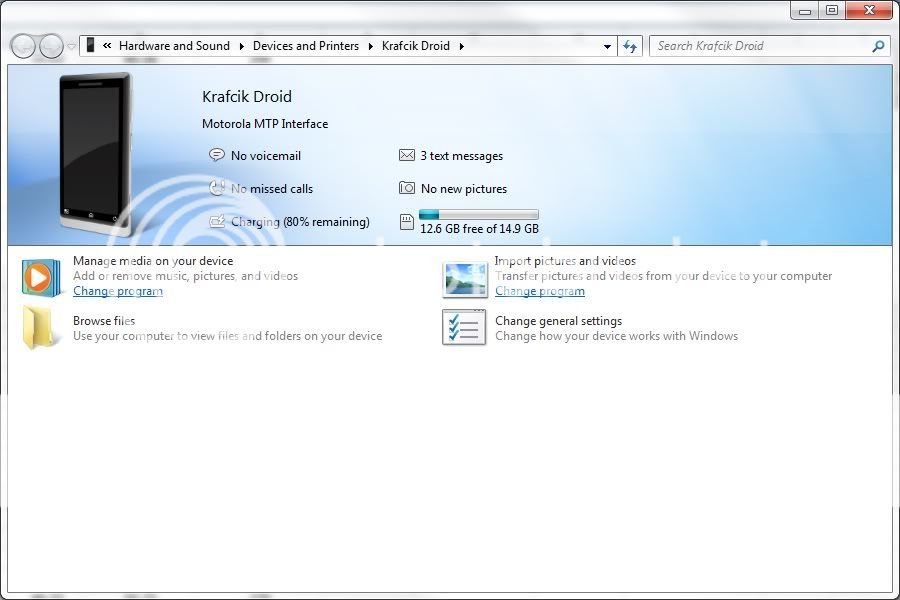Click the Refresh button beside address bar

click(630, 46)
